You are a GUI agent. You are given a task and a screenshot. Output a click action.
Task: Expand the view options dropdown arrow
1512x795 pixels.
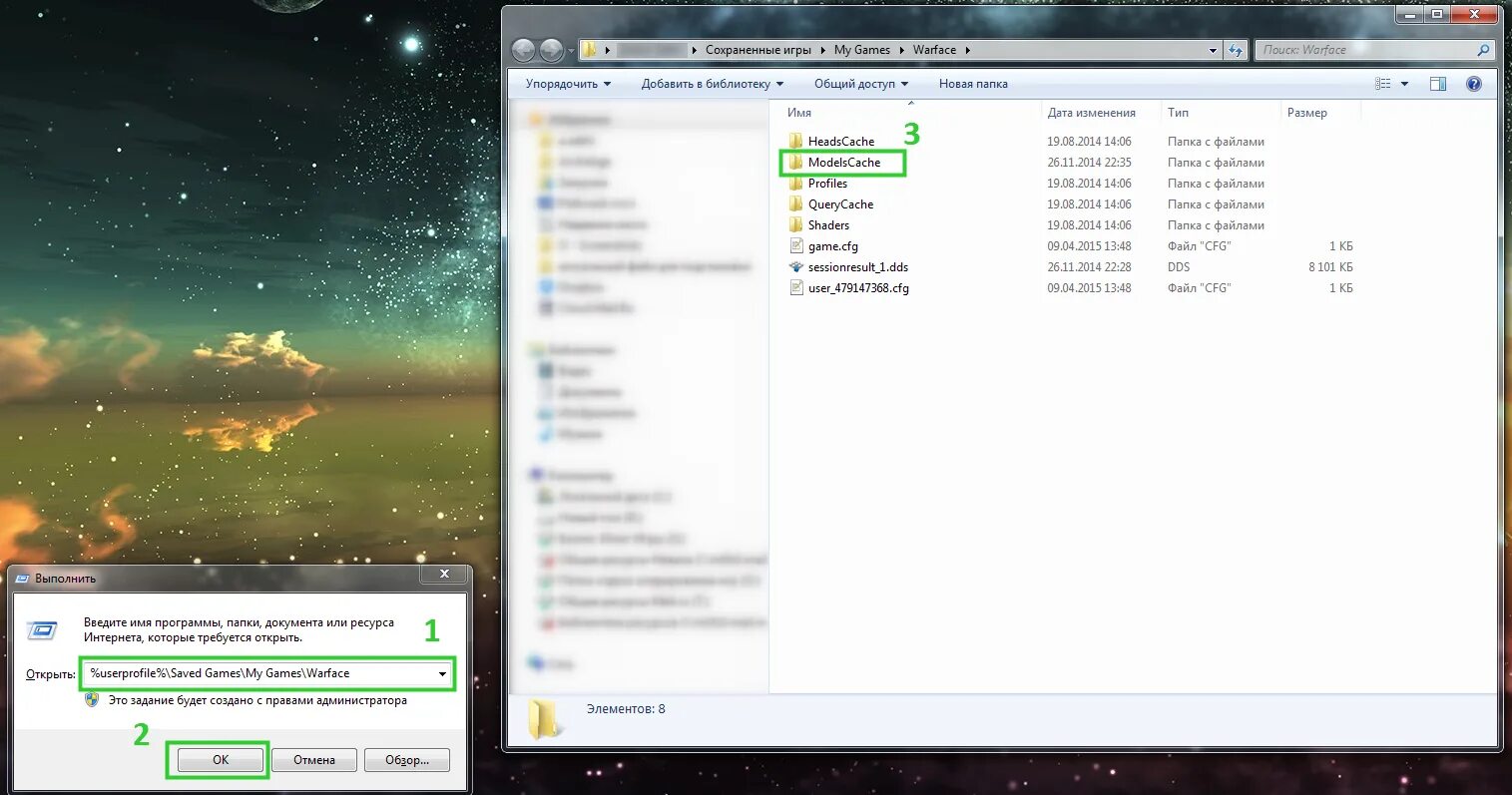coord(1404,84)
